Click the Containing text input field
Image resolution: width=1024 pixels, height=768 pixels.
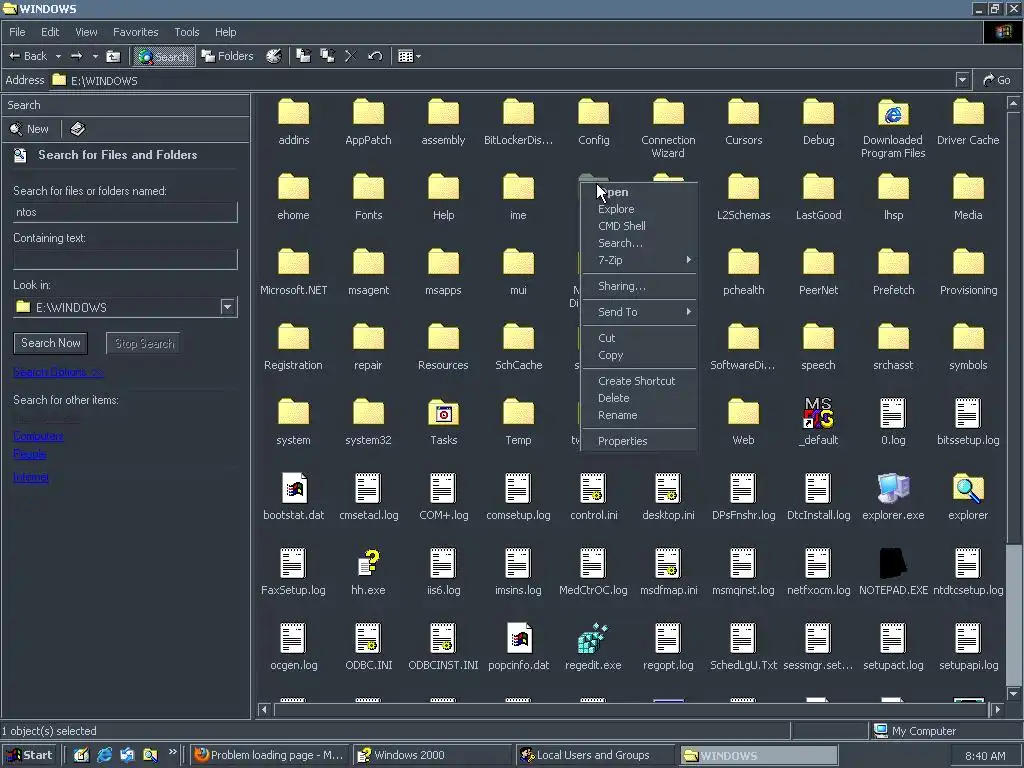pyautogui.click(x=125, y=259)
